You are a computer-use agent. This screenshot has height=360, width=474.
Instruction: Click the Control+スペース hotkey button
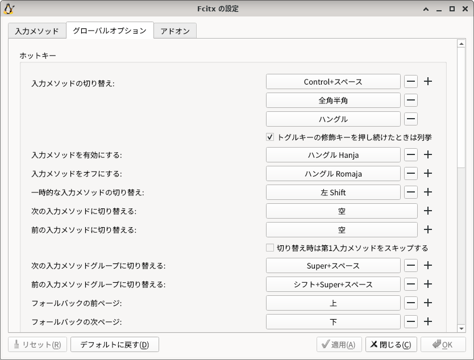click(333, 82)
